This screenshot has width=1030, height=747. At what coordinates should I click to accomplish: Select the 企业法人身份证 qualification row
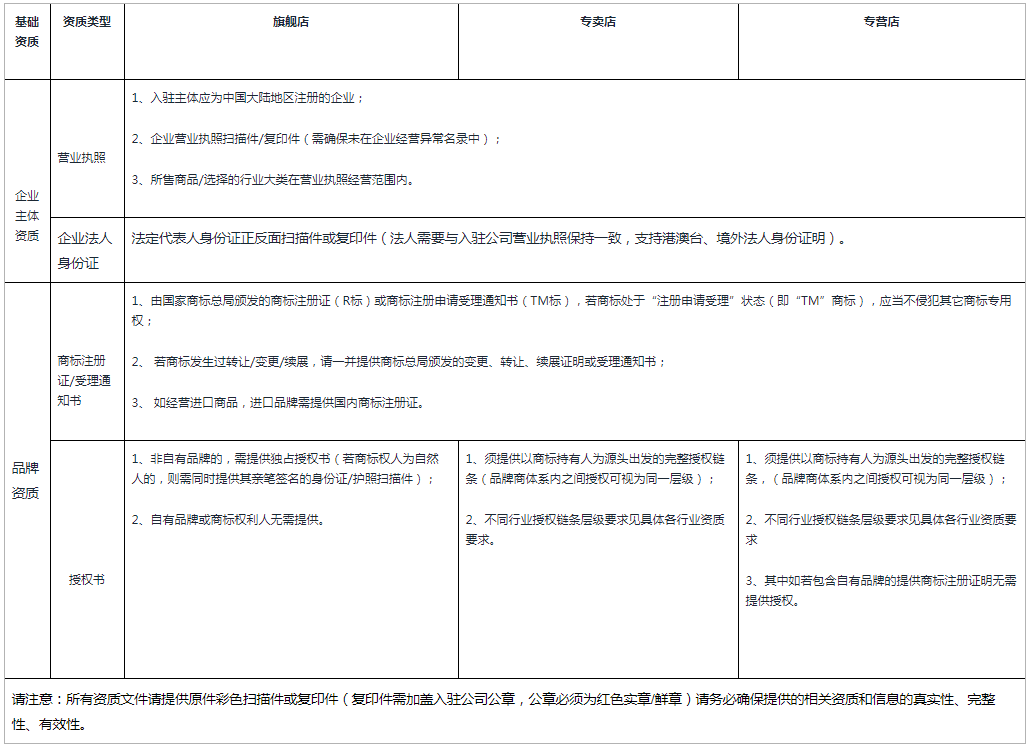pos(86,239)
